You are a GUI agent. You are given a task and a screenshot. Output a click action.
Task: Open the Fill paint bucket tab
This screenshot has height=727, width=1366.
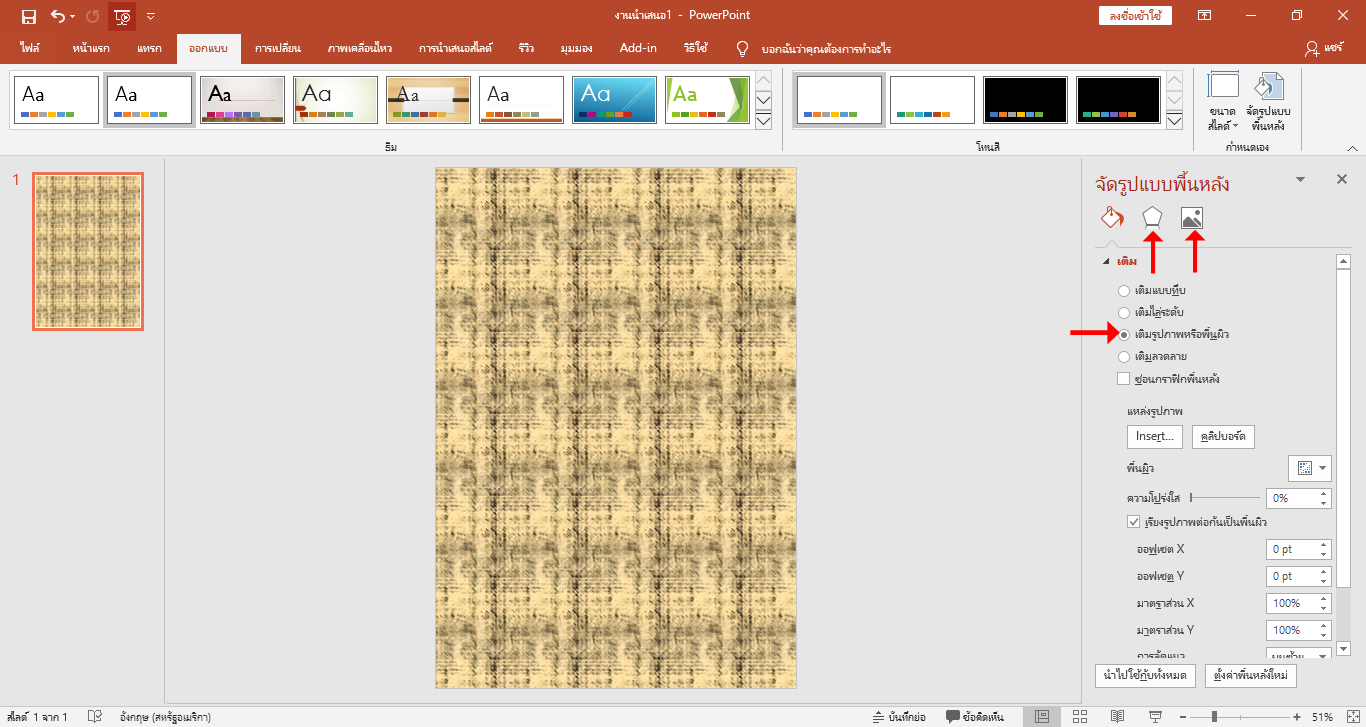coord(1111,218)
